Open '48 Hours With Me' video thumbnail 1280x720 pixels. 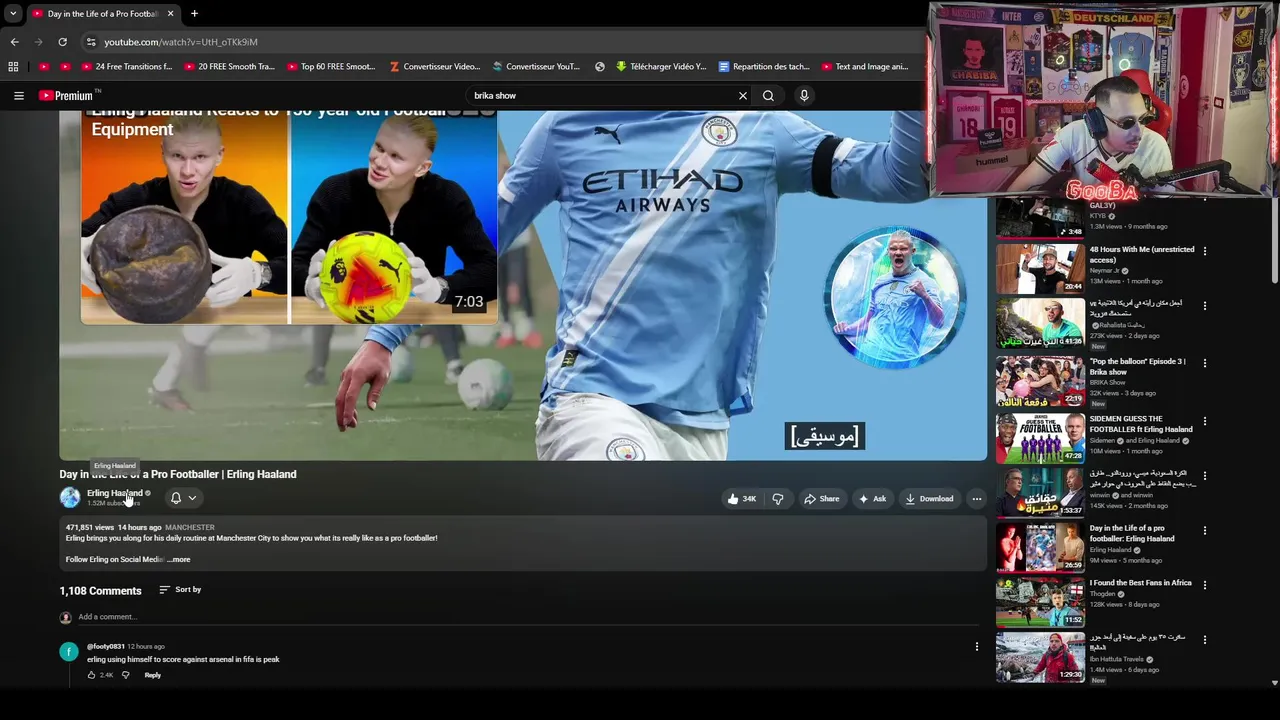tap(1040, 267)
